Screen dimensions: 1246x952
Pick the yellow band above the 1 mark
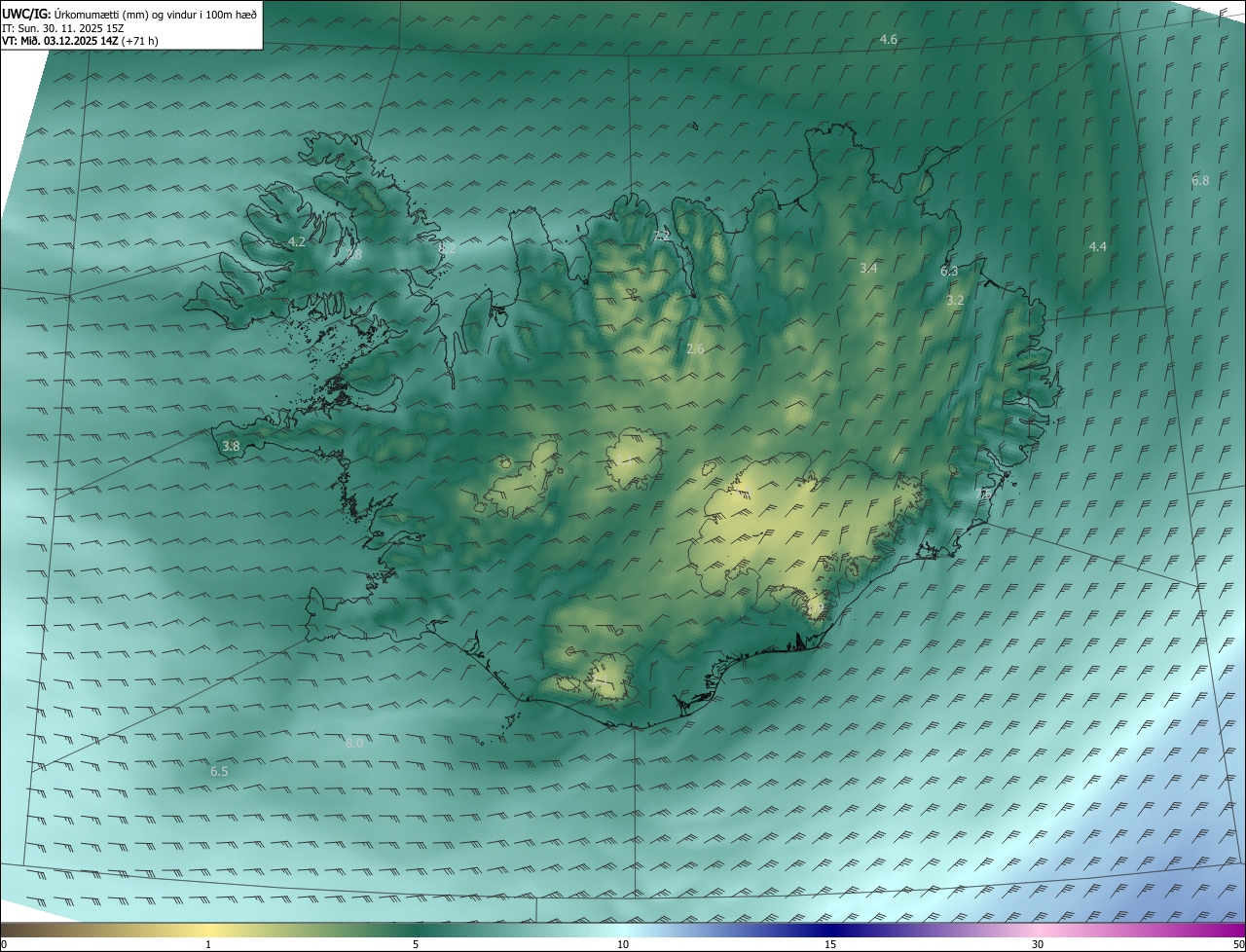[208, 930]
